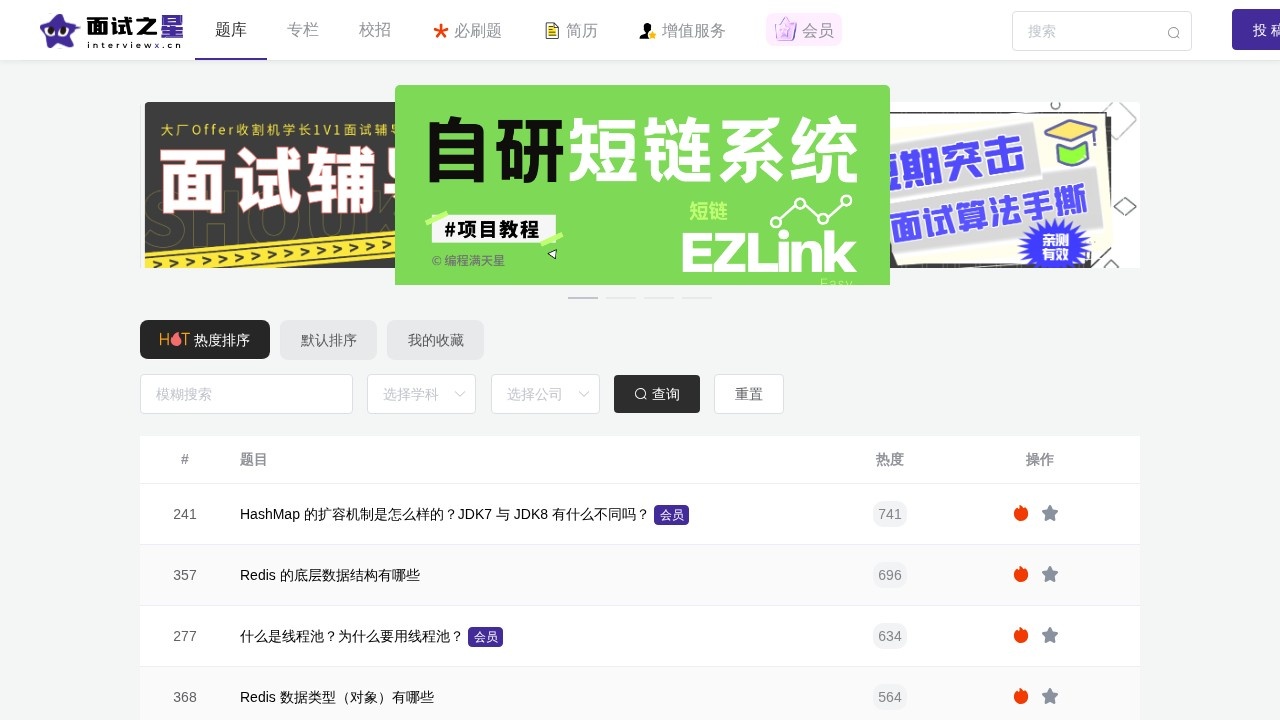Viewport: 1280px width, 720px height.
Task: Click the 重置 reset button
Action: (x=749, y=394)
